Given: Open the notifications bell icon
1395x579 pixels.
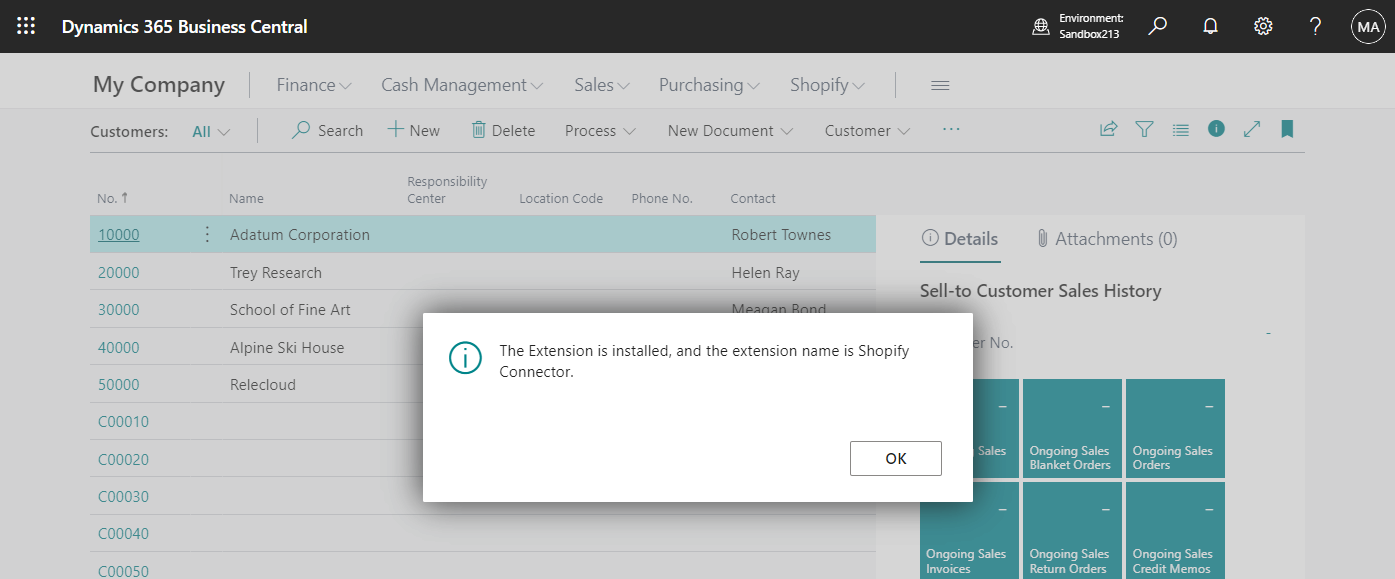Looking at the screenshot, I should (x=1210, y=26).
